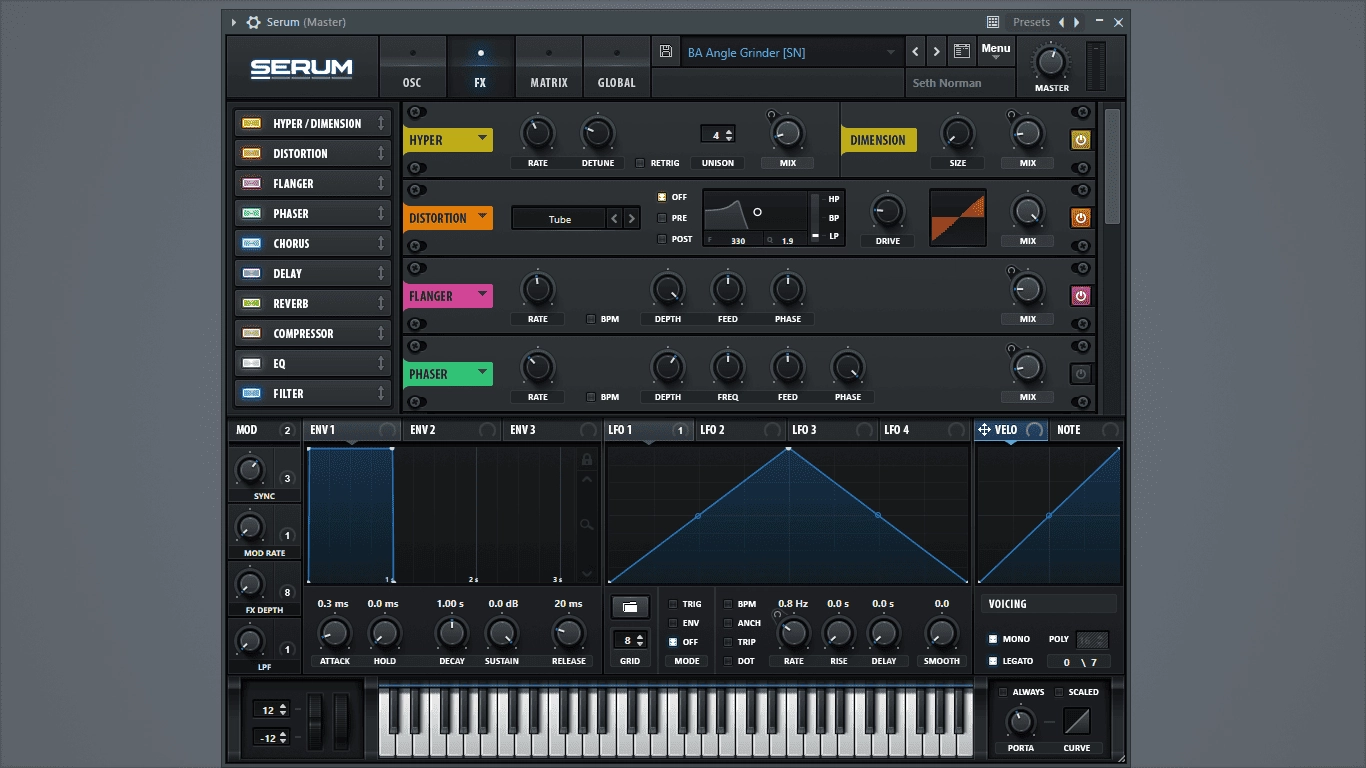Click the EQ rack module icon
This screenshot has width=1366, height=768.
tap(252, 364)
